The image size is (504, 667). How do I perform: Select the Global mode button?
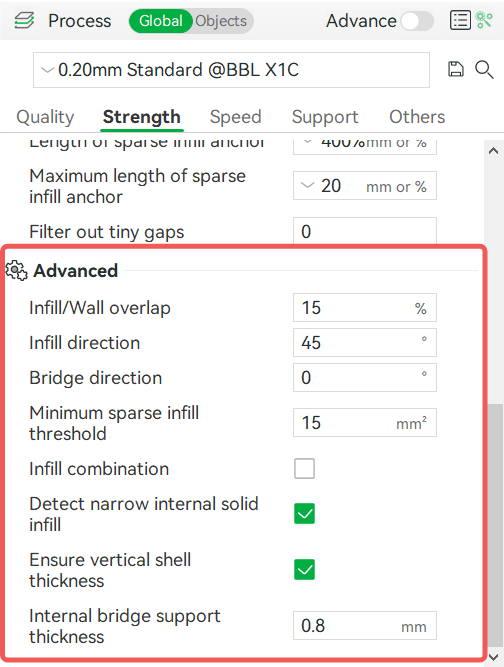161,21
